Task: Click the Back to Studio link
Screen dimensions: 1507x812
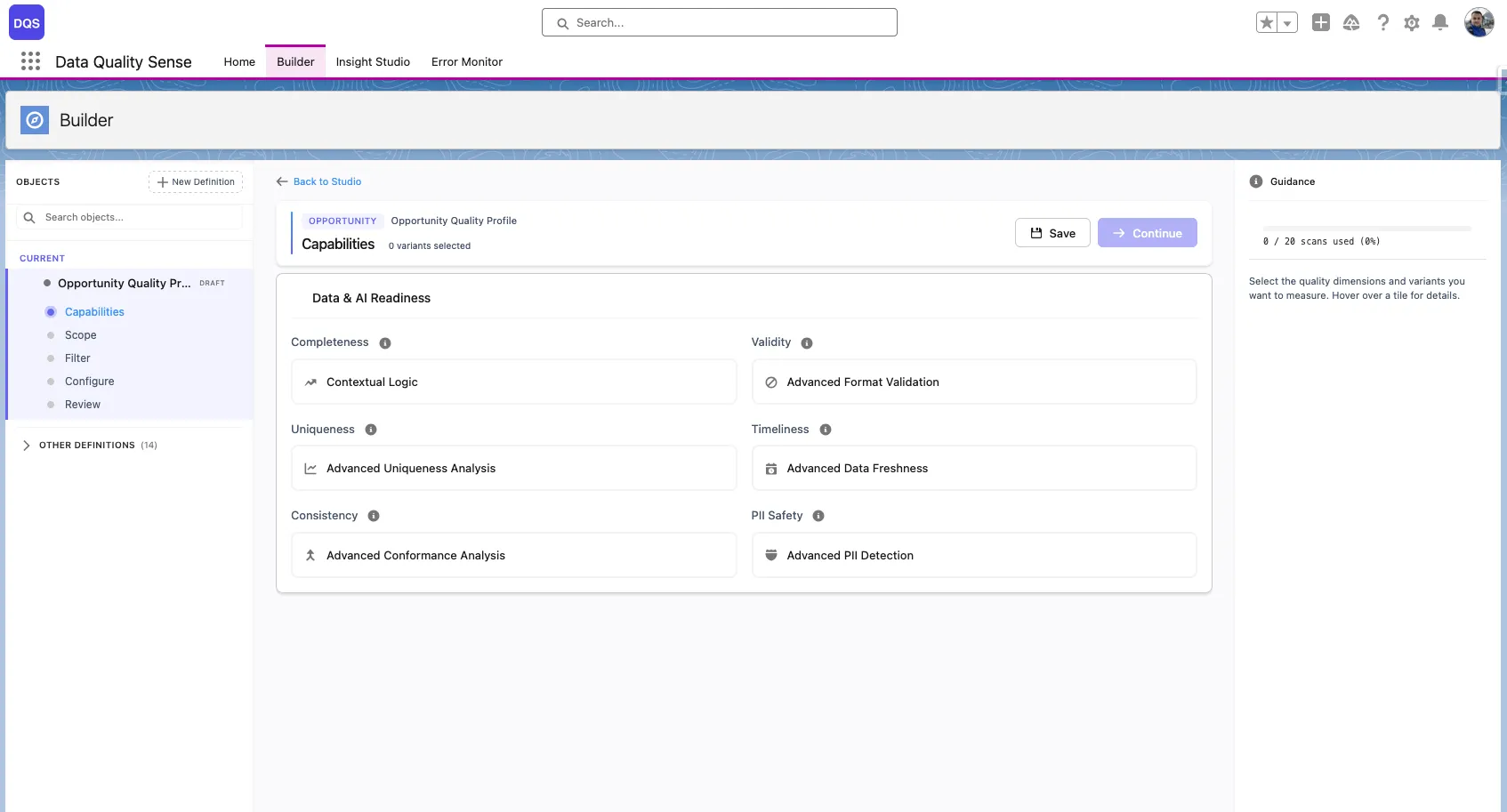Action: coord(326,181)
